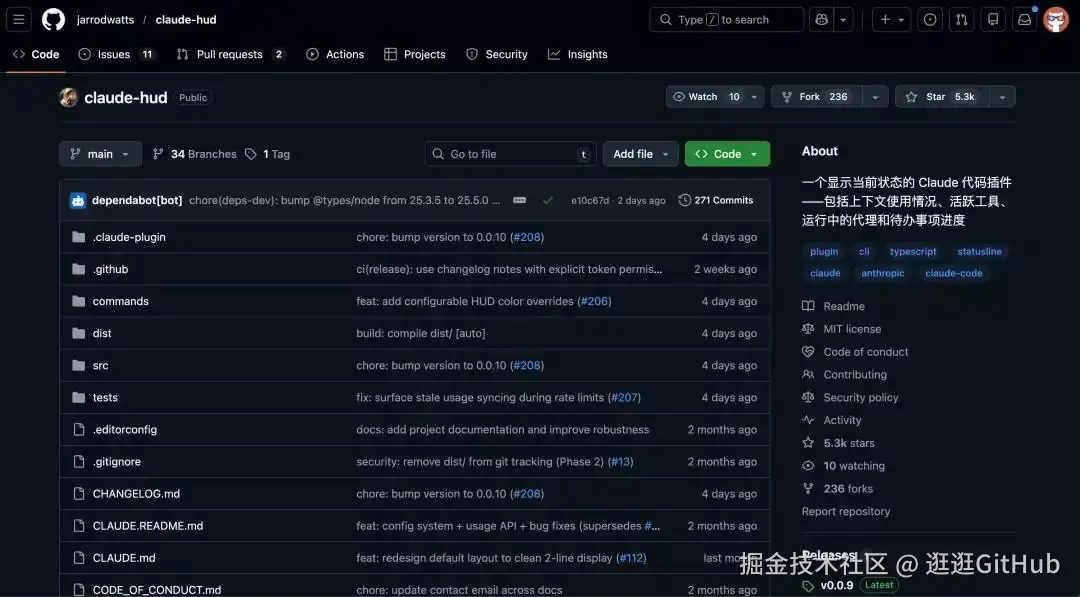The image size is (1080, 597).
Task: Go to GitHub home via Octocat logo
Action: pyautogui.click(x=53, y=19)
